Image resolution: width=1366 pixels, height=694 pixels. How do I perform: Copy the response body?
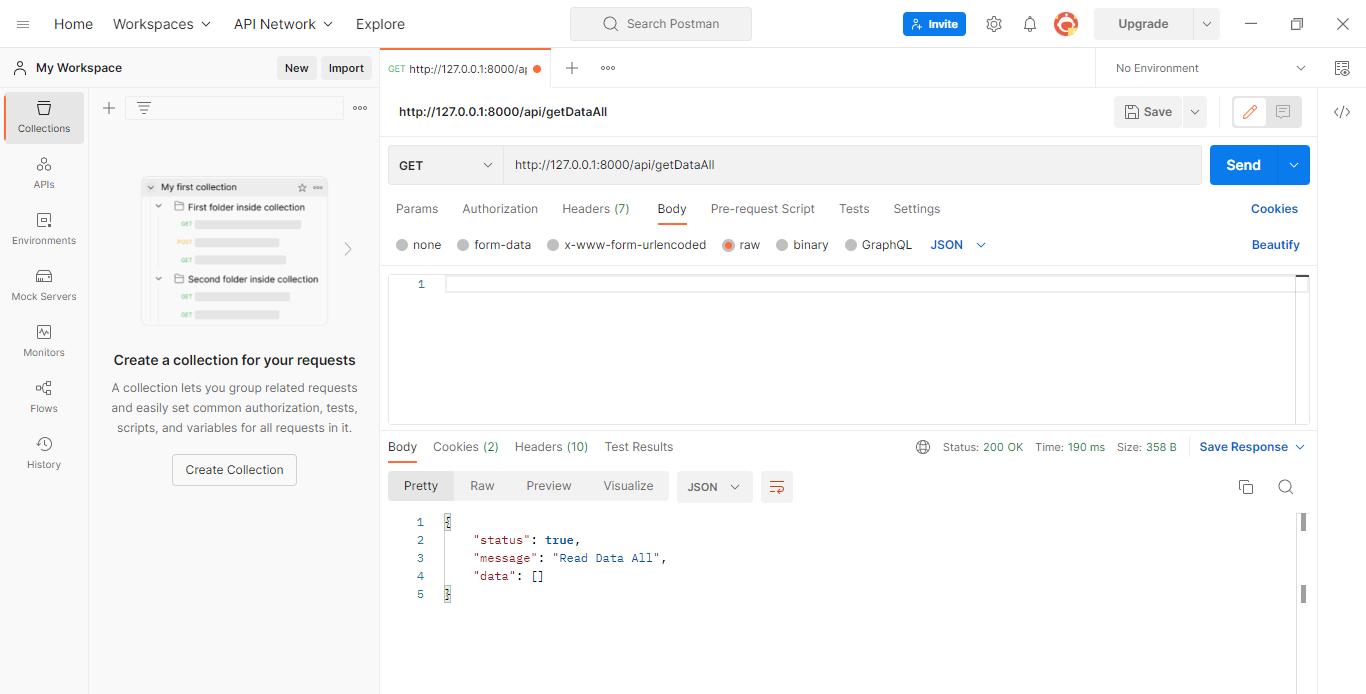[x=1246, y=487]
